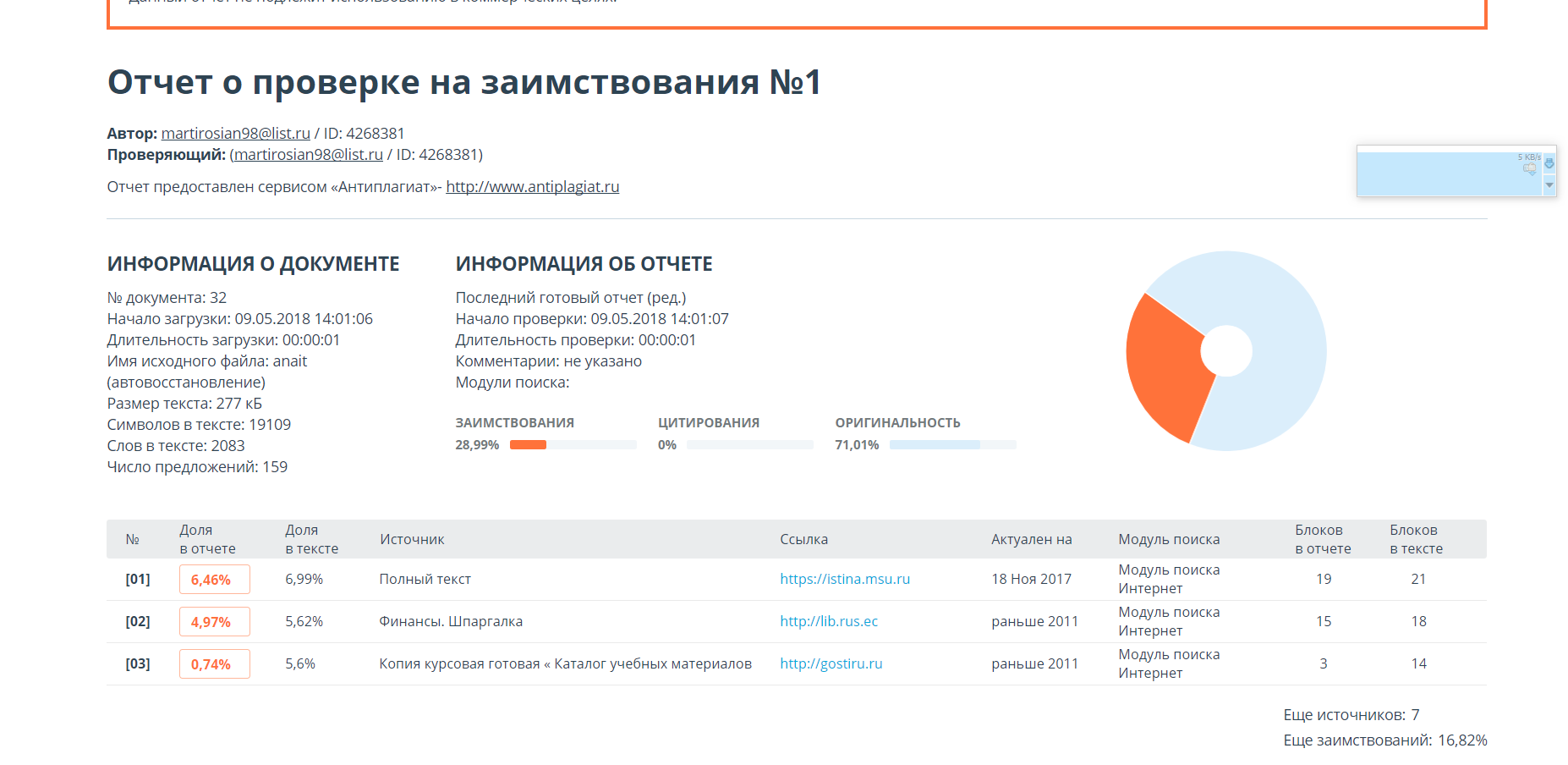Open the http://www.antiplagiat.ru link
1568x765 pixels.
pyautogui.click(x=532, y=187)
